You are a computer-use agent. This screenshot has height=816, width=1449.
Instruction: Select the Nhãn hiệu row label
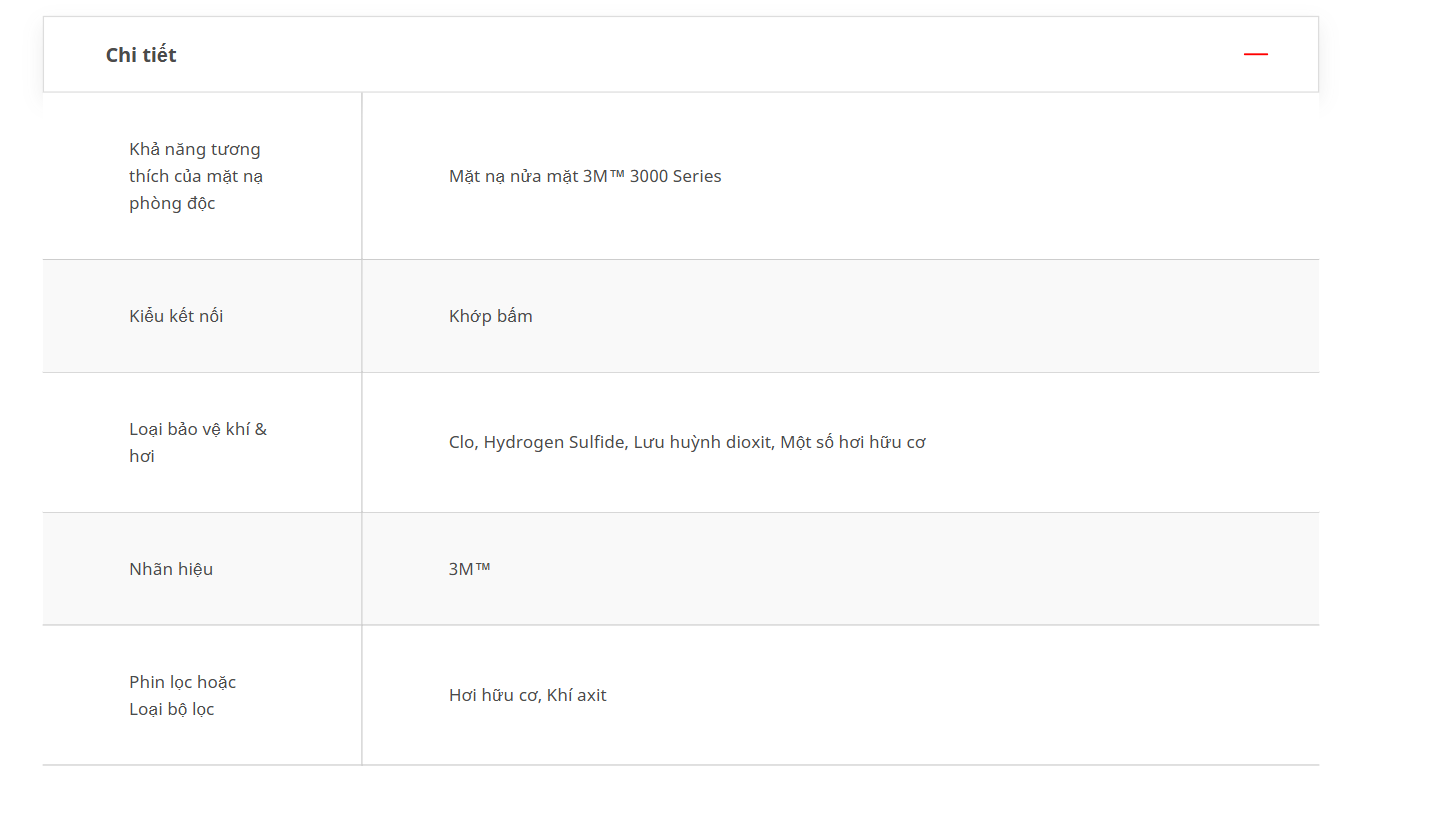[171, 569]
